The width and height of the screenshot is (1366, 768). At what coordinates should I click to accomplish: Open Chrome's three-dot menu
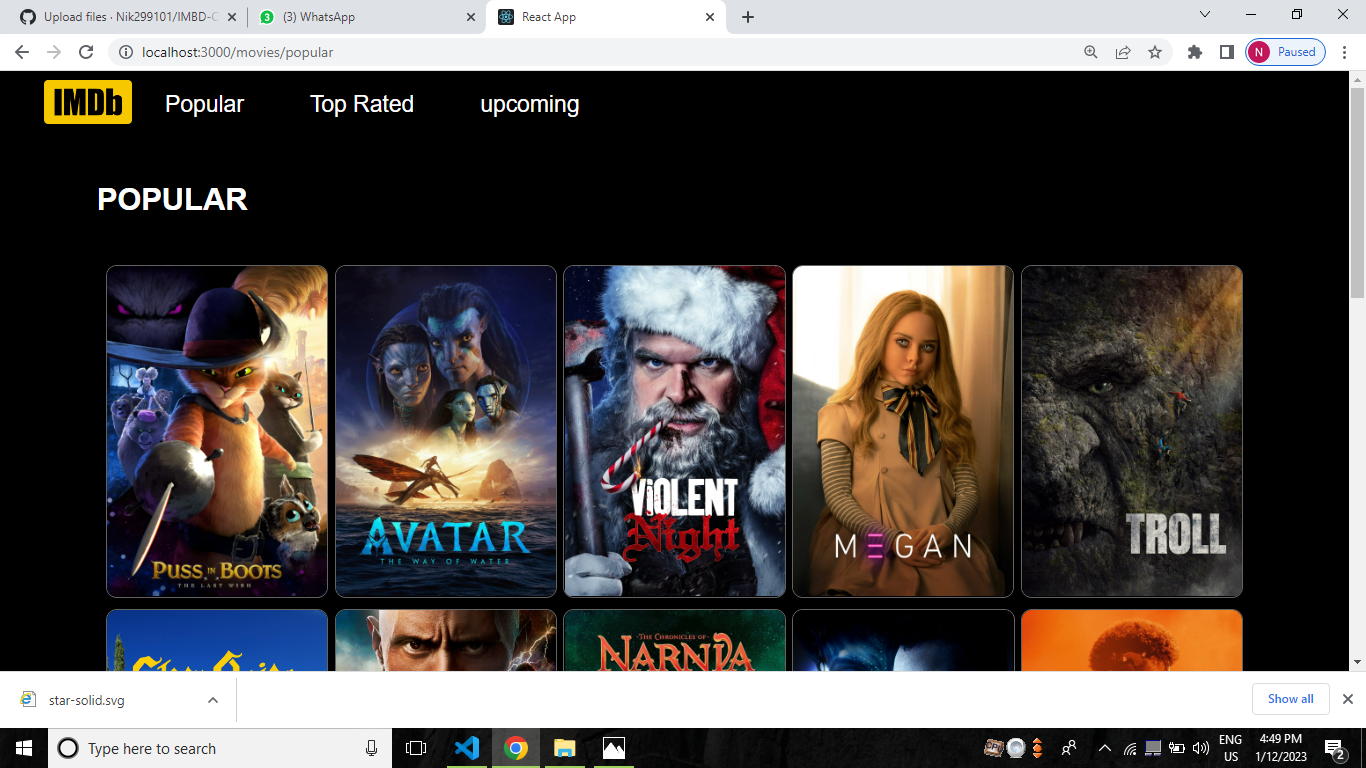click(x=1343, y=52)
